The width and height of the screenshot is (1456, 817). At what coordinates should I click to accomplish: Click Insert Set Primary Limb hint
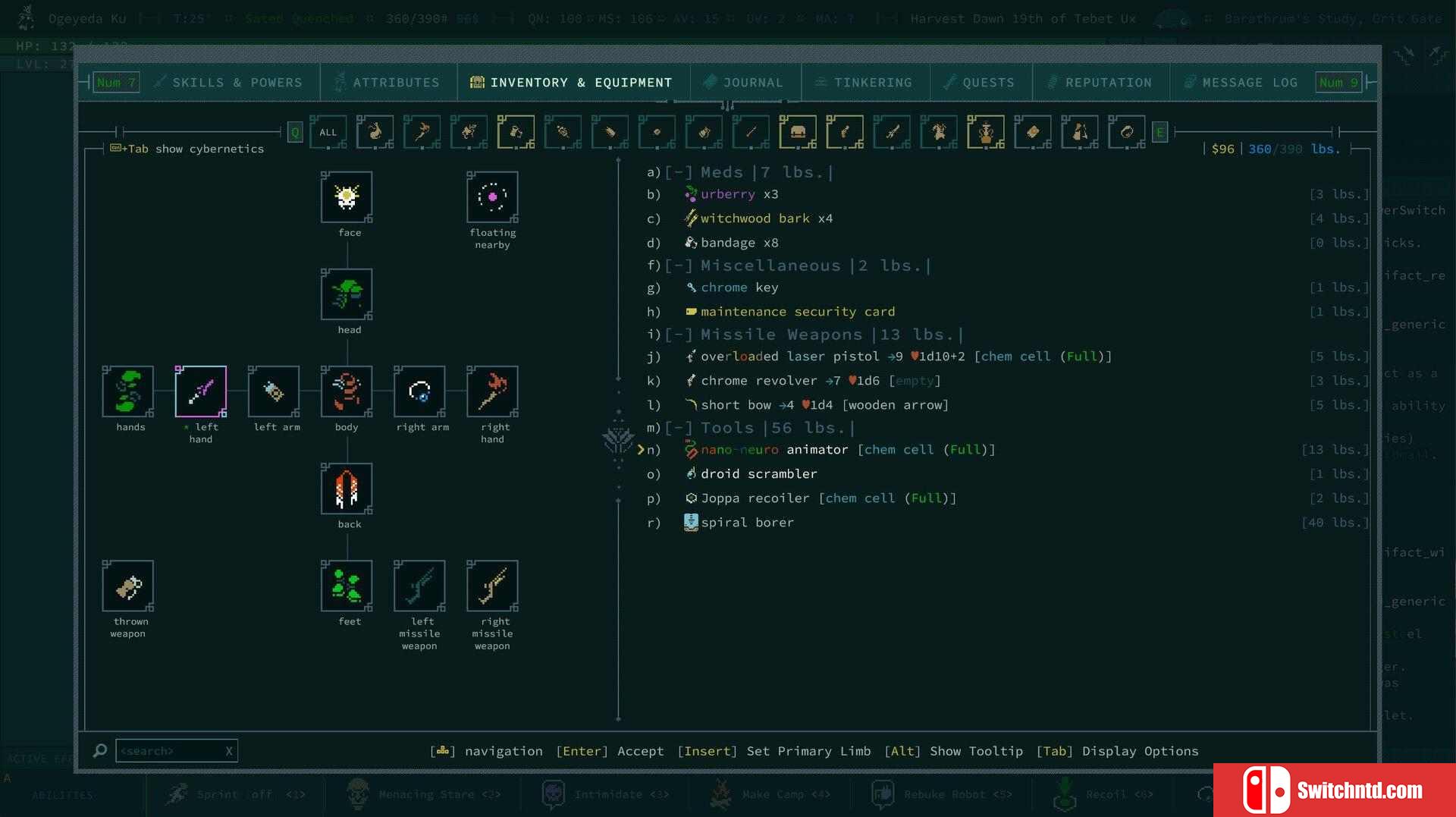[773, 751]
